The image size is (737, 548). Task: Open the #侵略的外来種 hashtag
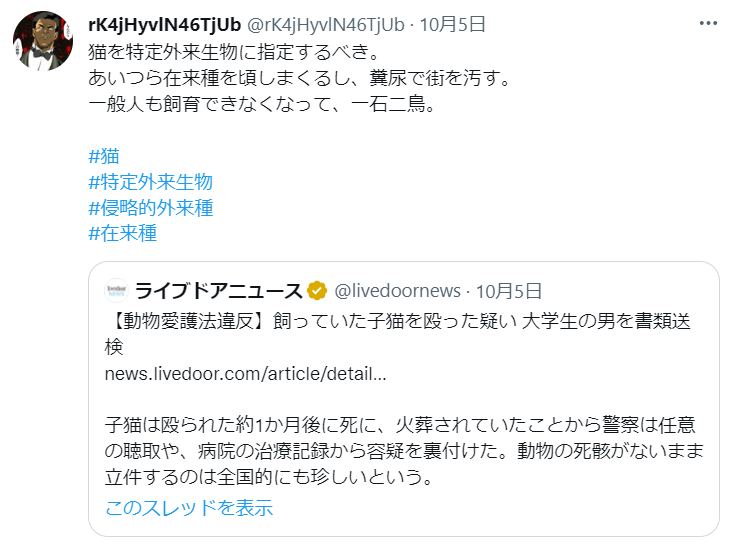click(x=150, y=208)
